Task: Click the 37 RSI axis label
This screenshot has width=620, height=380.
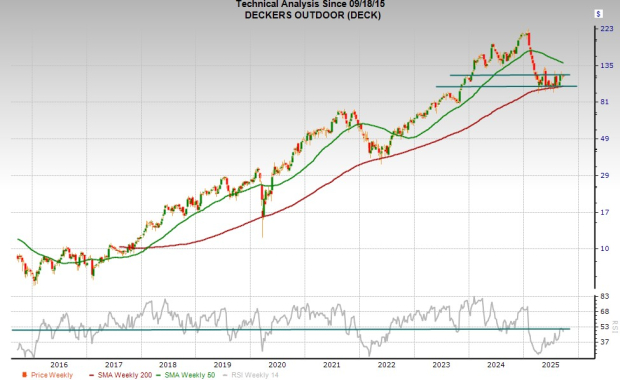Action: (x=605, y=342)
